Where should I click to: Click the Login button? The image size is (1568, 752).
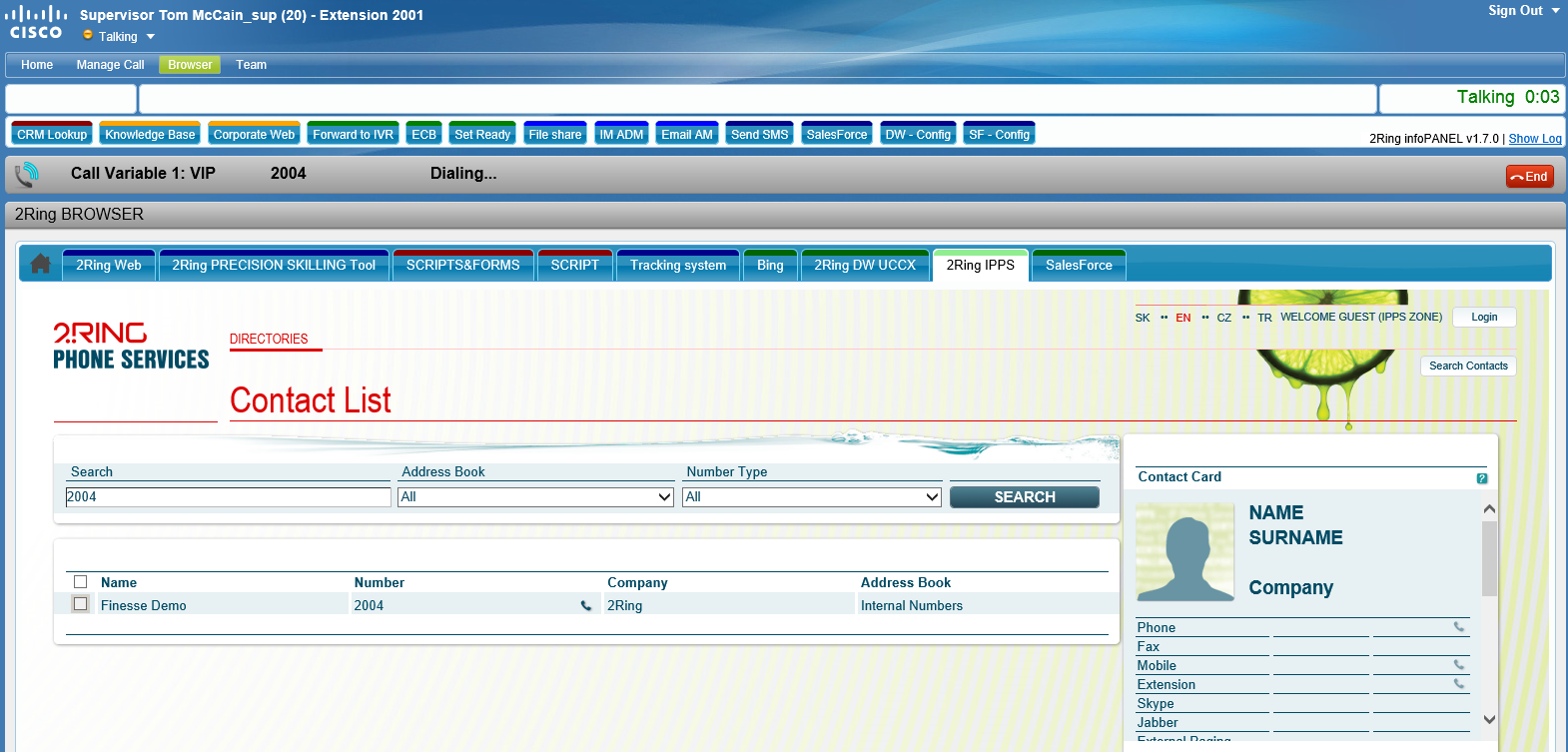click(1484, 317)
